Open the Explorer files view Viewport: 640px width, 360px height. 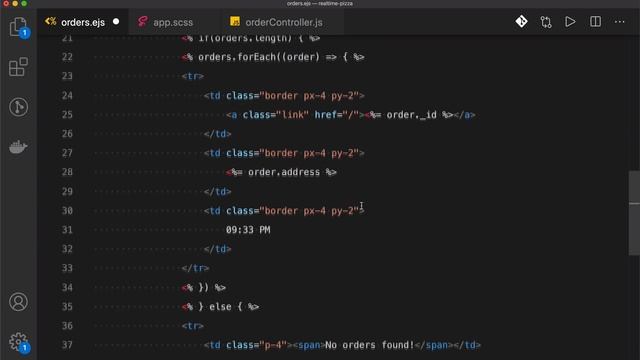18,27
